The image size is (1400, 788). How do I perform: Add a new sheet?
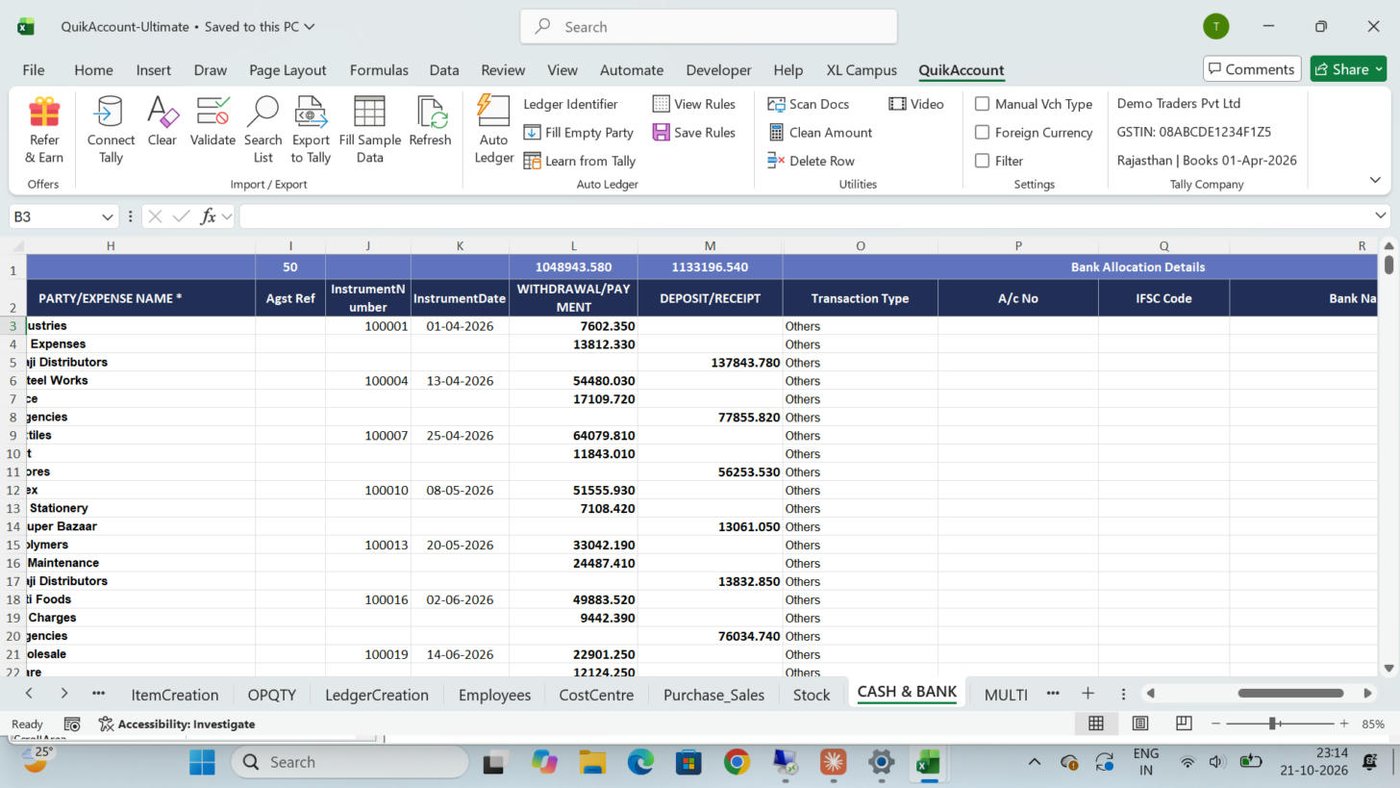1088,693
